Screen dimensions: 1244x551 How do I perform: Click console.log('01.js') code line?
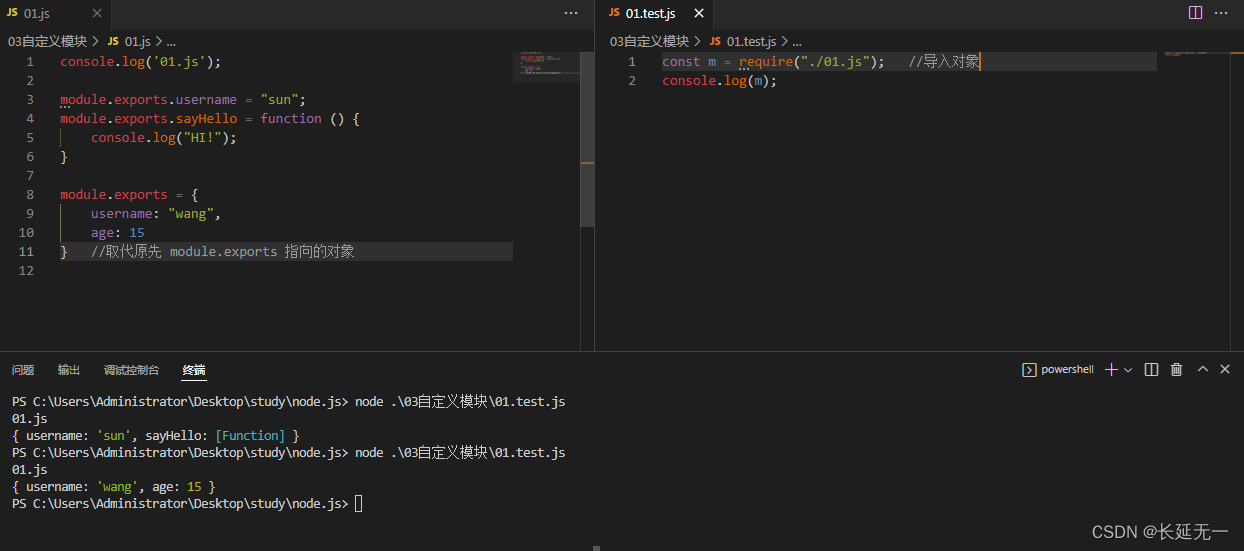point(140,62)
